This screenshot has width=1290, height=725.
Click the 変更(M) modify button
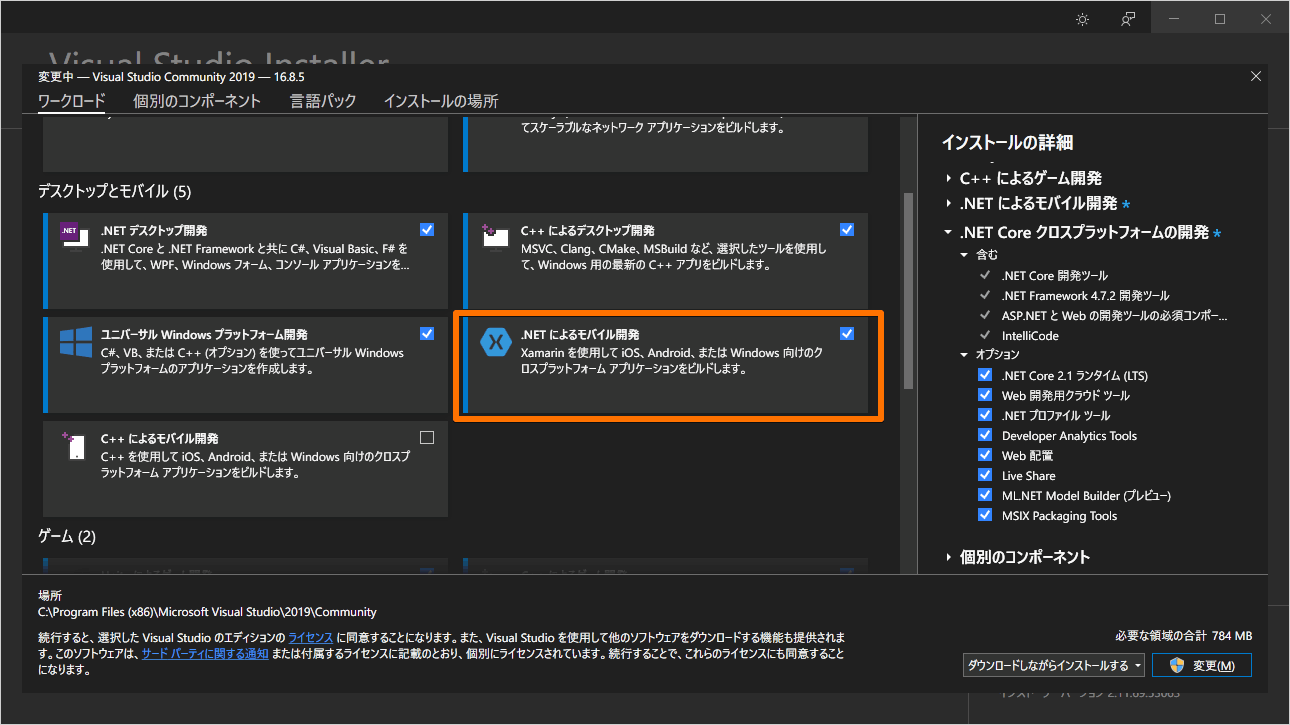(1202, 665)
